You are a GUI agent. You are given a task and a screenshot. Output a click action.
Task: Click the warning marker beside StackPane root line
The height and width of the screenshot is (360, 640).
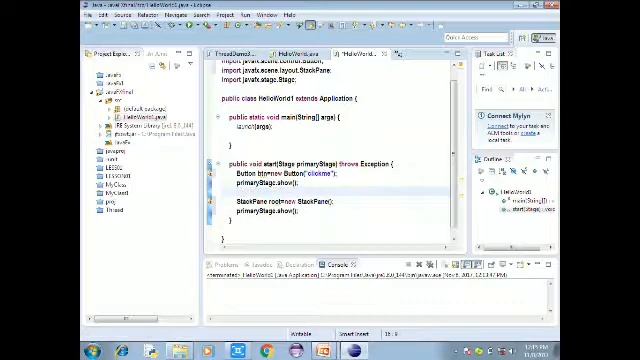(x=210, y=202)
